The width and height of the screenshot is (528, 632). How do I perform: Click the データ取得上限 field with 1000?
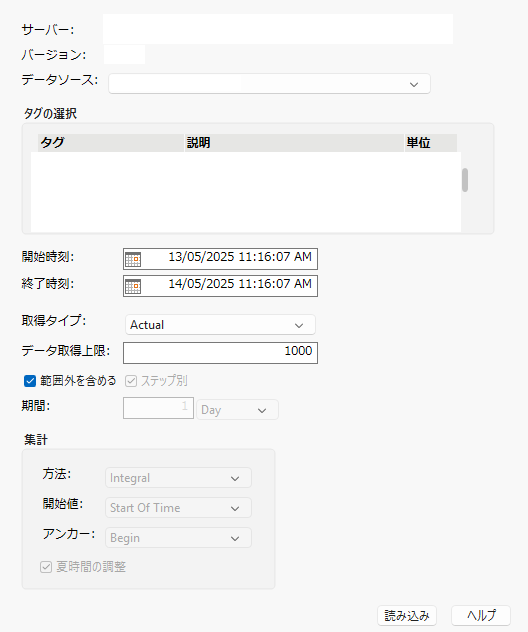220,353
